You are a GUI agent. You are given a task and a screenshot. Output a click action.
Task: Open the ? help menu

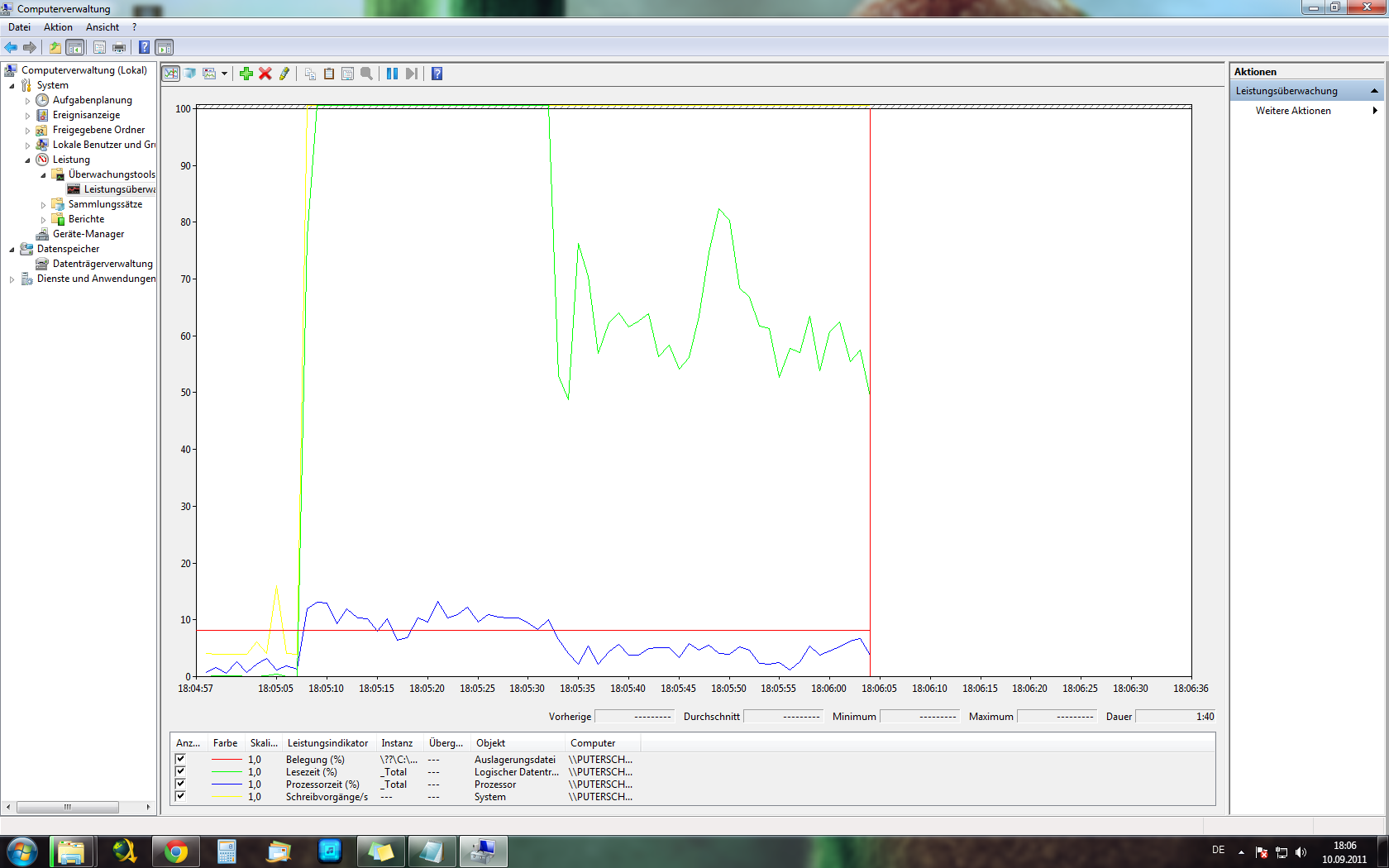click(134, 27)
